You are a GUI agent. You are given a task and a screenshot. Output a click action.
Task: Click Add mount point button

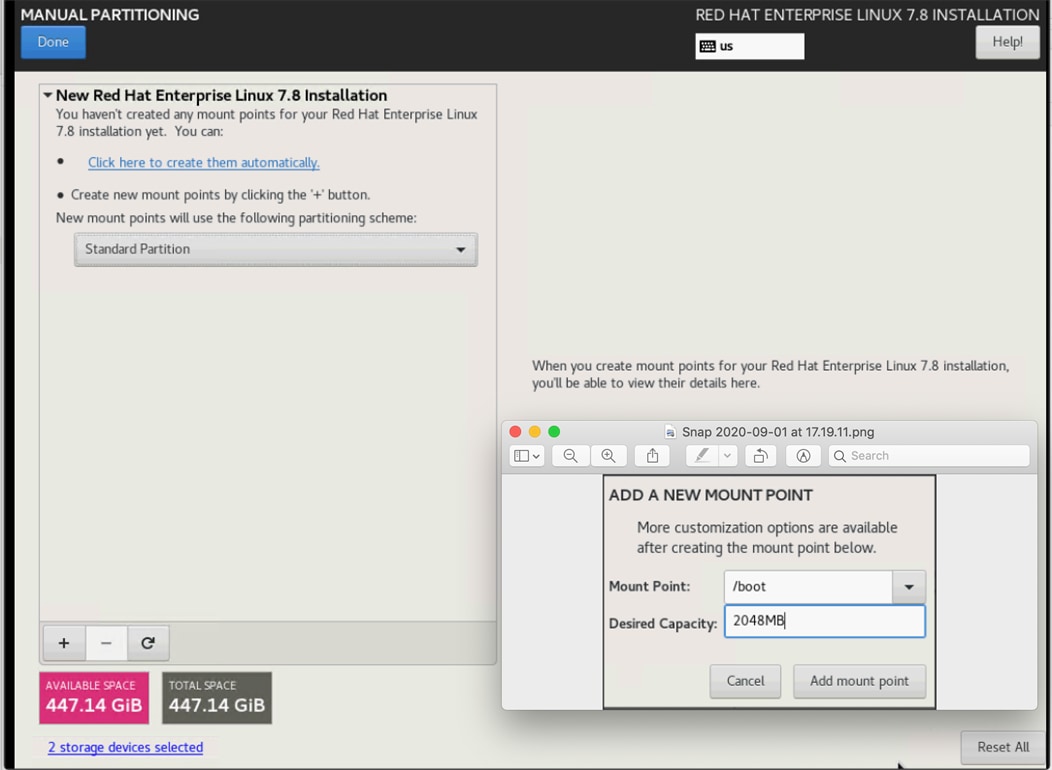pos(859,681)
